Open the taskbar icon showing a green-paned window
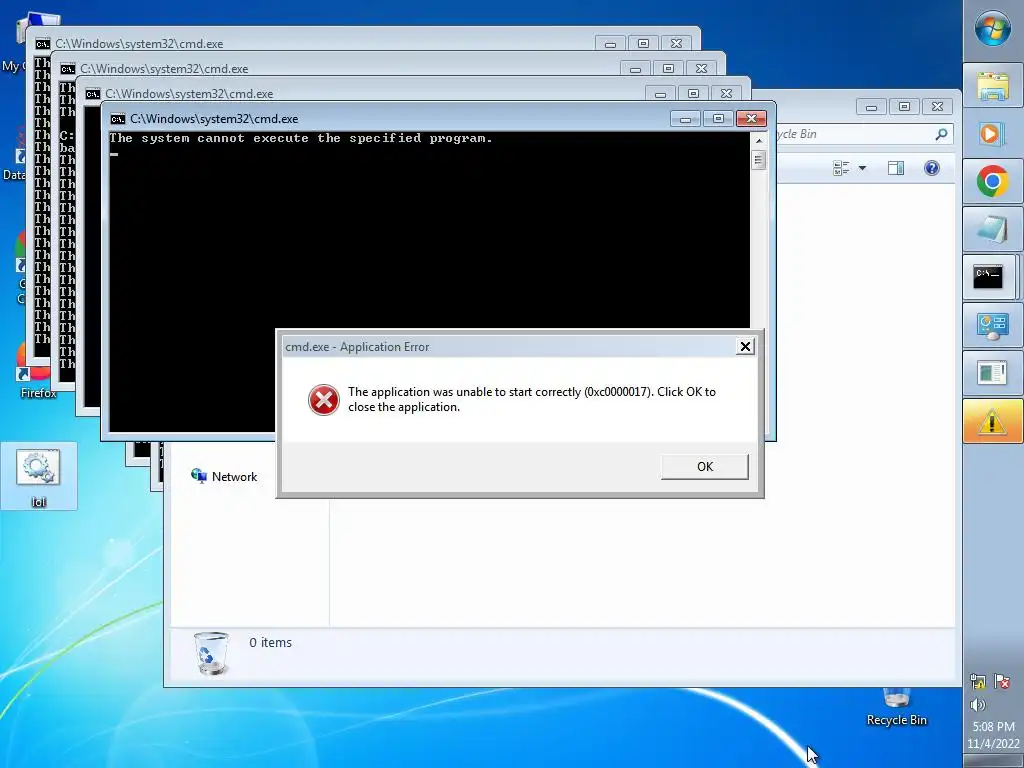This screenshot has height=768, width=1024. 992,373
